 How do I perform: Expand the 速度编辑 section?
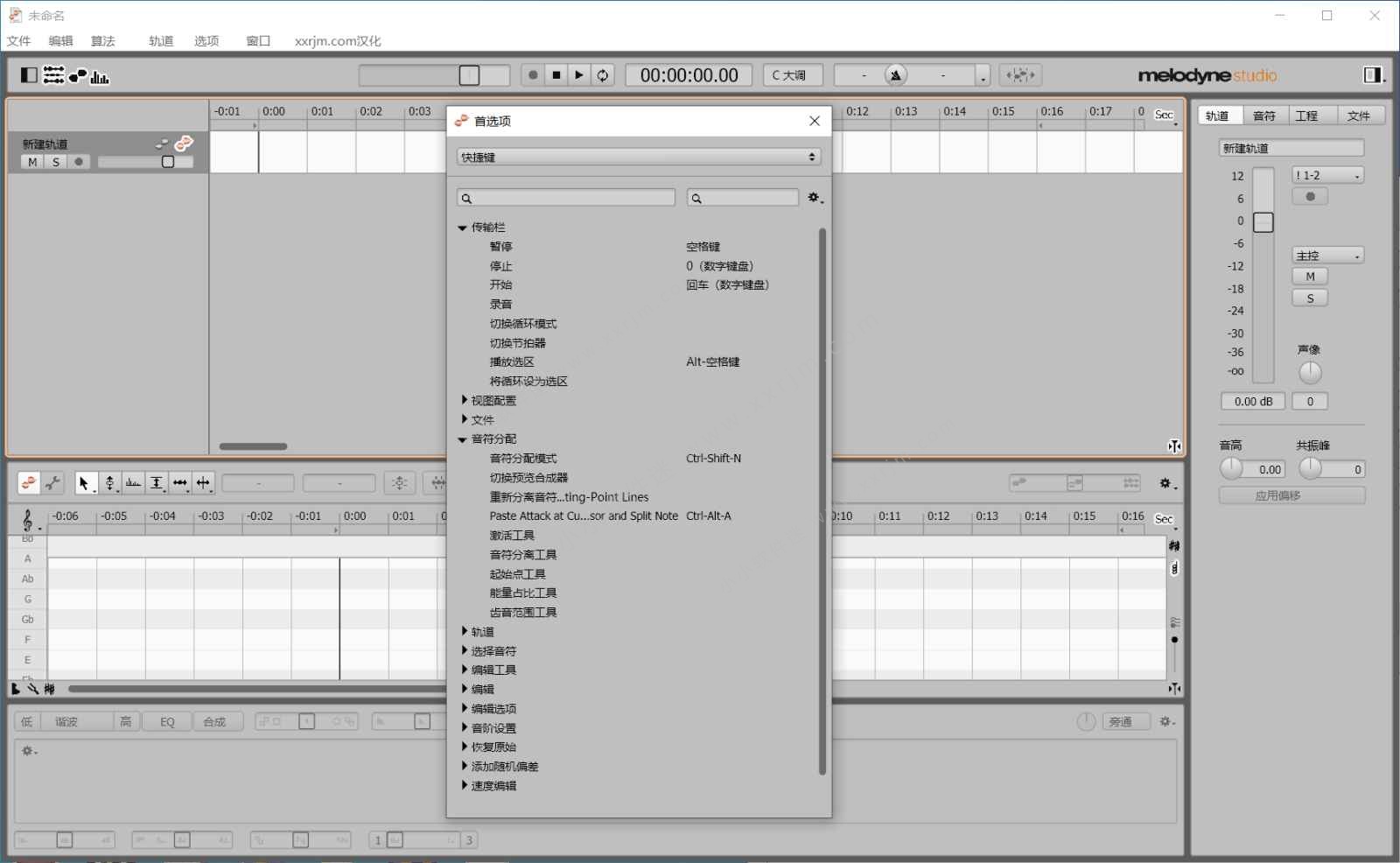click(x=464, y=785)
